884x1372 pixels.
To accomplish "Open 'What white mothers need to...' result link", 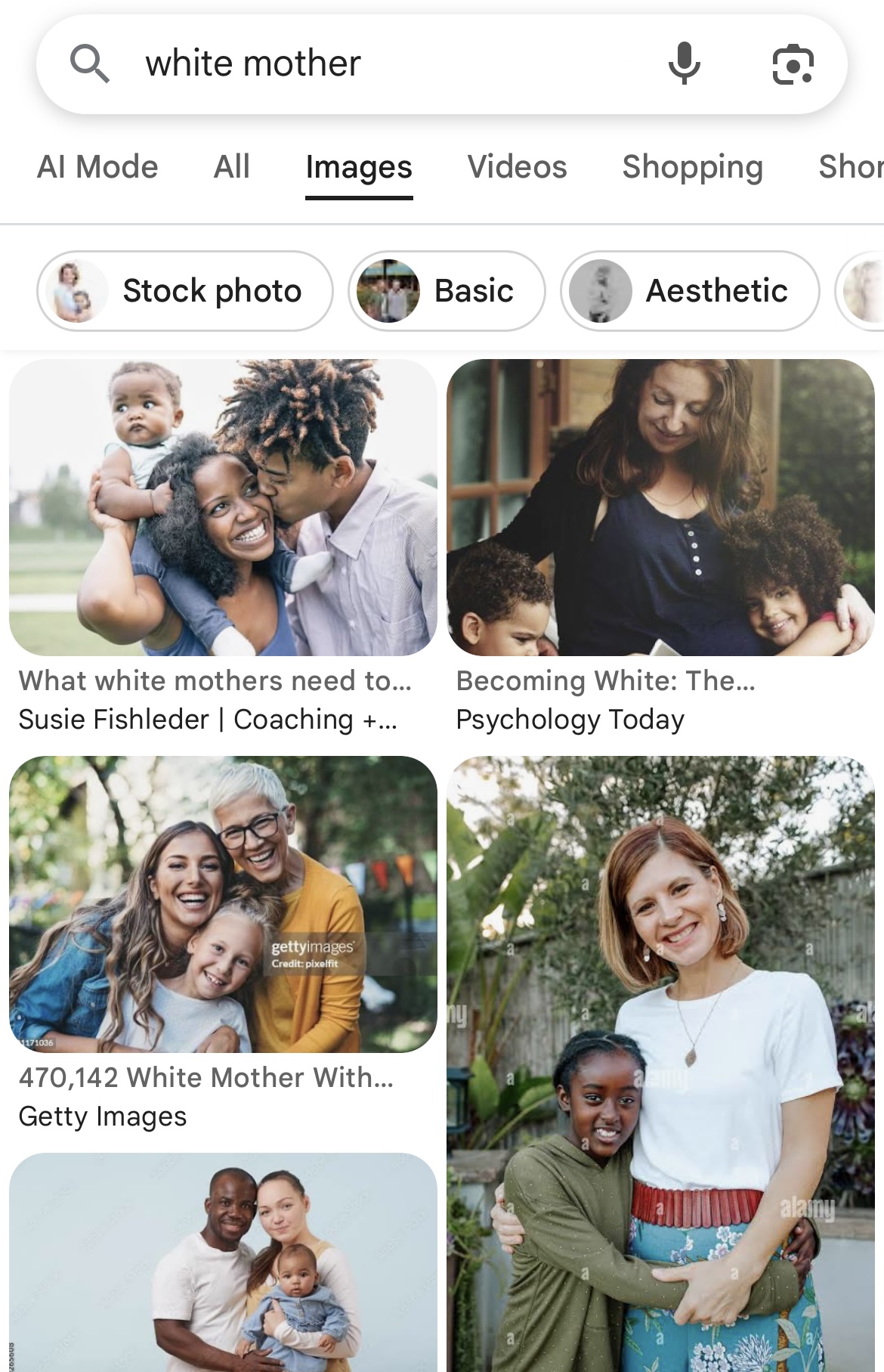I will coord(215,681).
